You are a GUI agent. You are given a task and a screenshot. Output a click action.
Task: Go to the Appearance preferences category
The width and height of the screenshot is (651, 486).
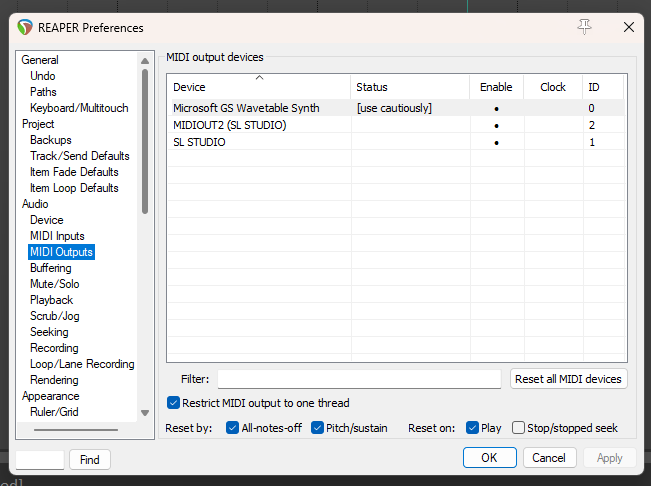pos(50,396)
